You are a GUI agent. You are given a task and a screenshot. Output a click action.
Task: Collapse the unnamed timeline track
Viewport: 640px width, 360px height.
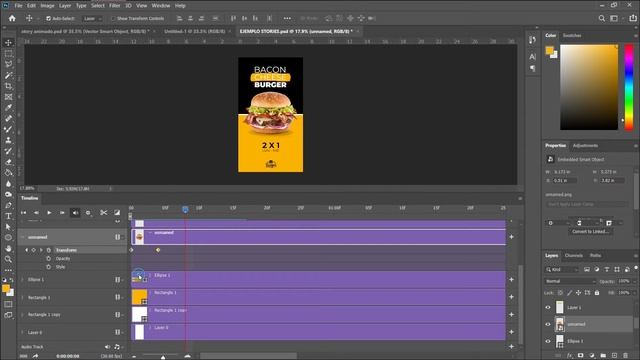click(x=22, y=237)
